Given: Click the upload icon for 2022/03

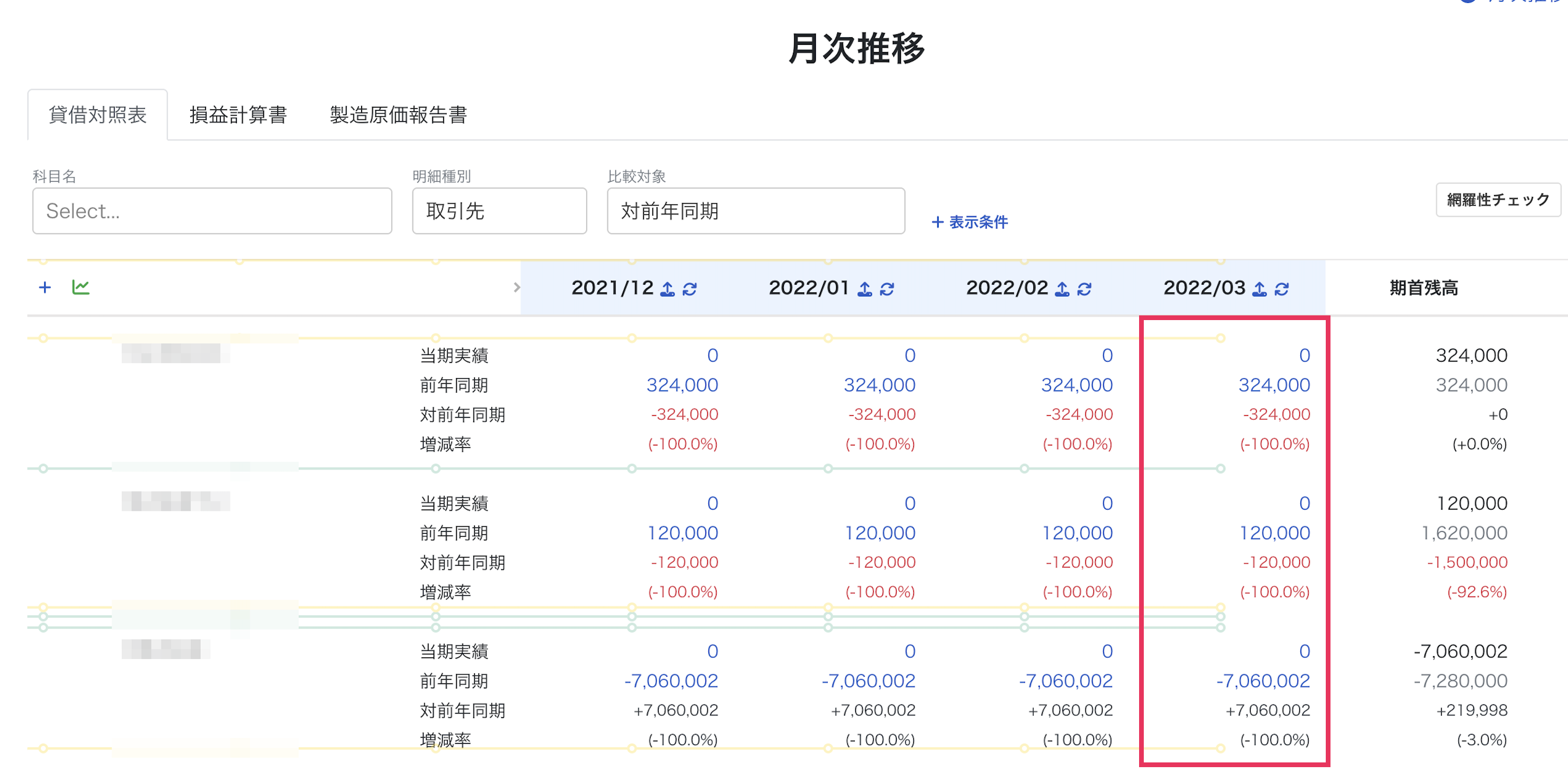Looking at the screenshot, I should (1260, 288).
